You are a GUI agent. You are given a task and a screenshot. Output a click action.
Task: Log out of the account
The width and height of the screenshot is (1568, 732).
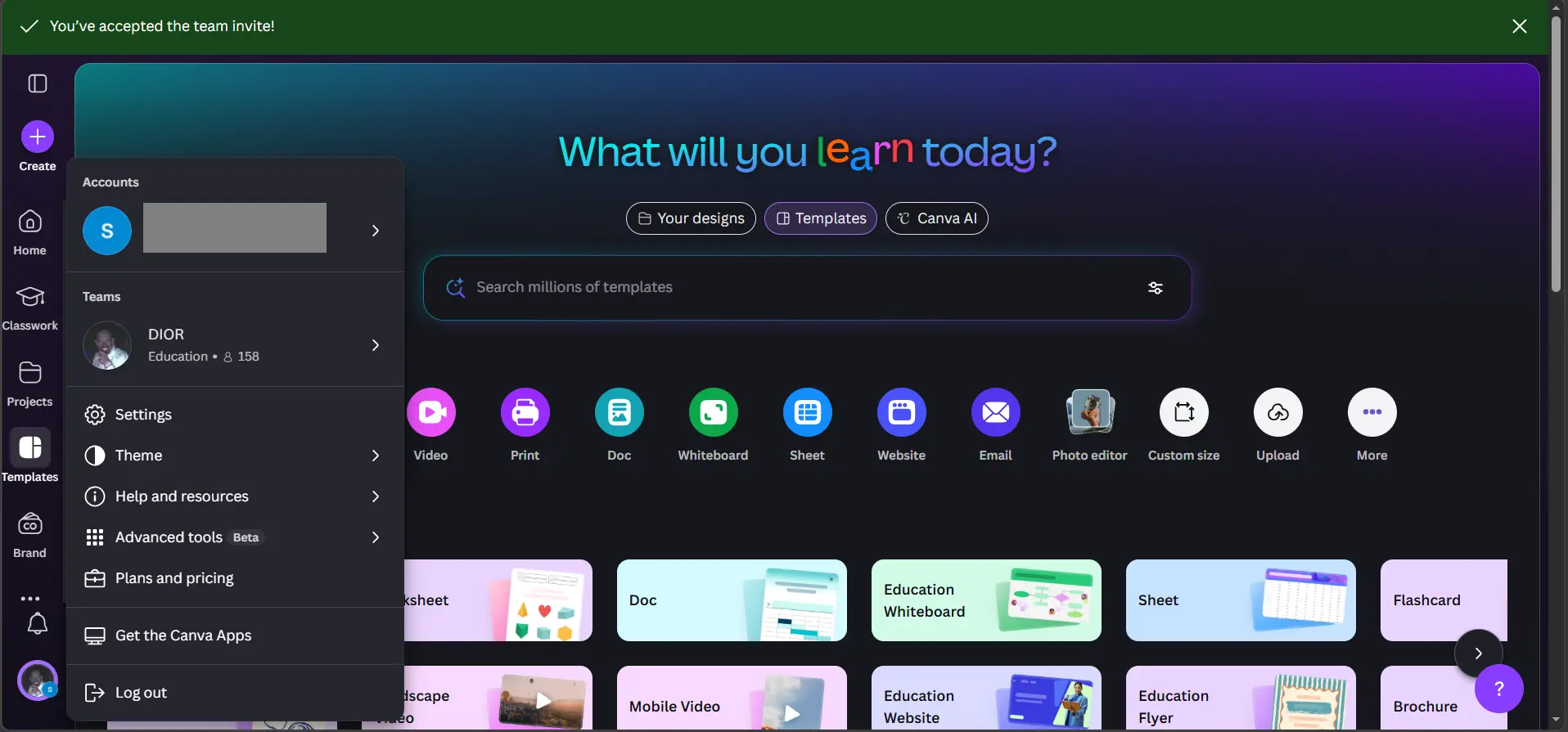pos(236,693)
